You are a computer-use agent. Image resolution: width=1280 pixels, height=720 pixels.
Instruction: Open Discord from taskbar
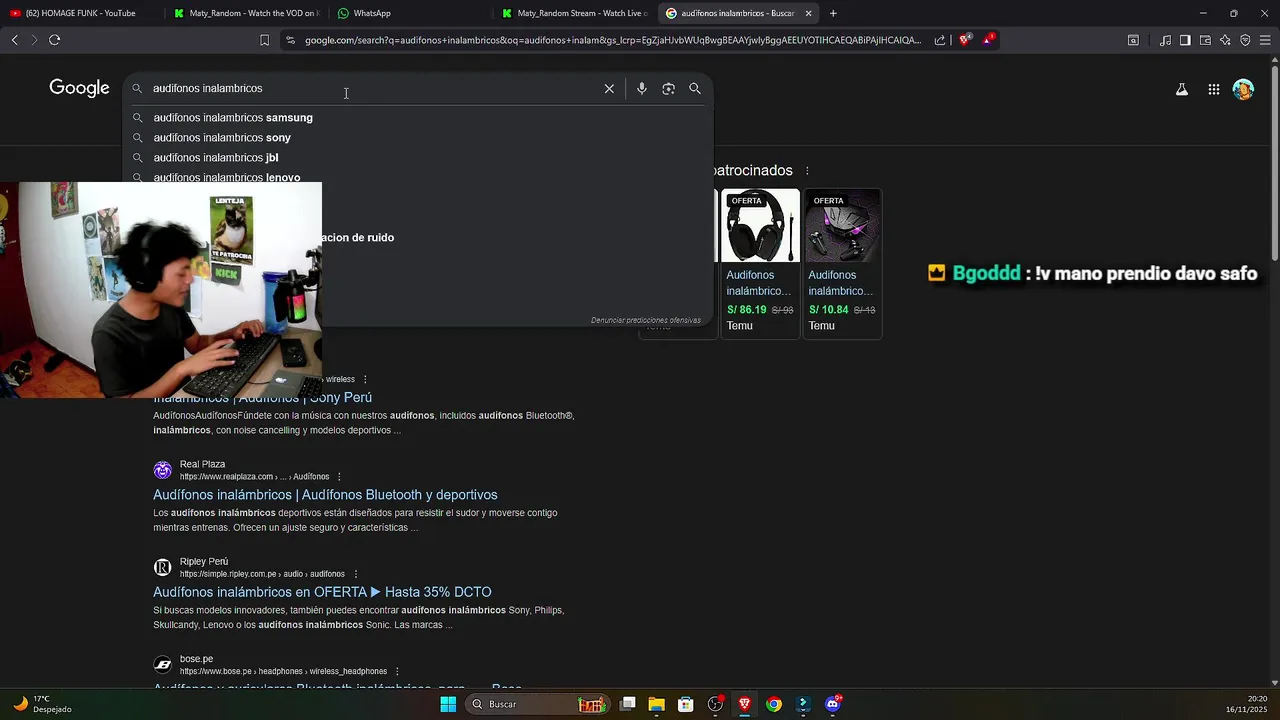tap(833, 704)
